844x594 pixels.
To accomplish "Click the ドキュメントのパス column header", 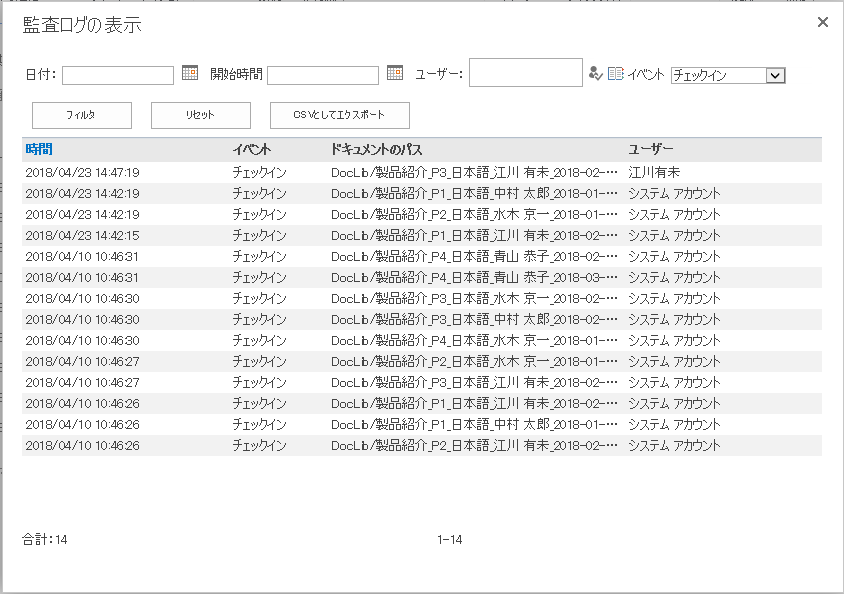I will 376,150.
